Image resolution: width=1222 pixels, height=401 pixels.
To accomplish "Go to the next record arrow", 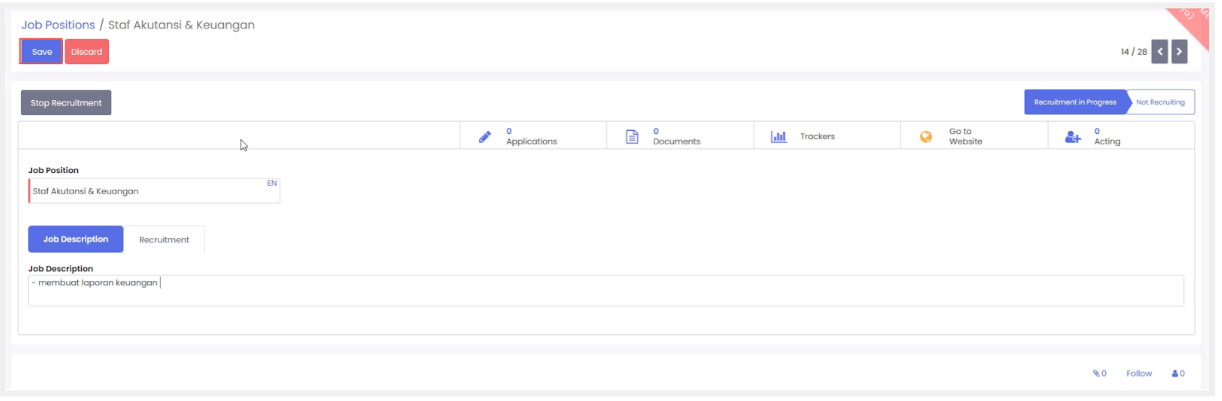I will 1179,51.
